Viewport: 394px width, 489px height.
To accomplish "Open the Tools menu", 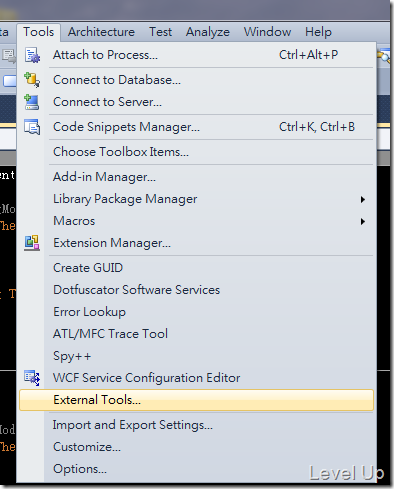I will 38,32.
